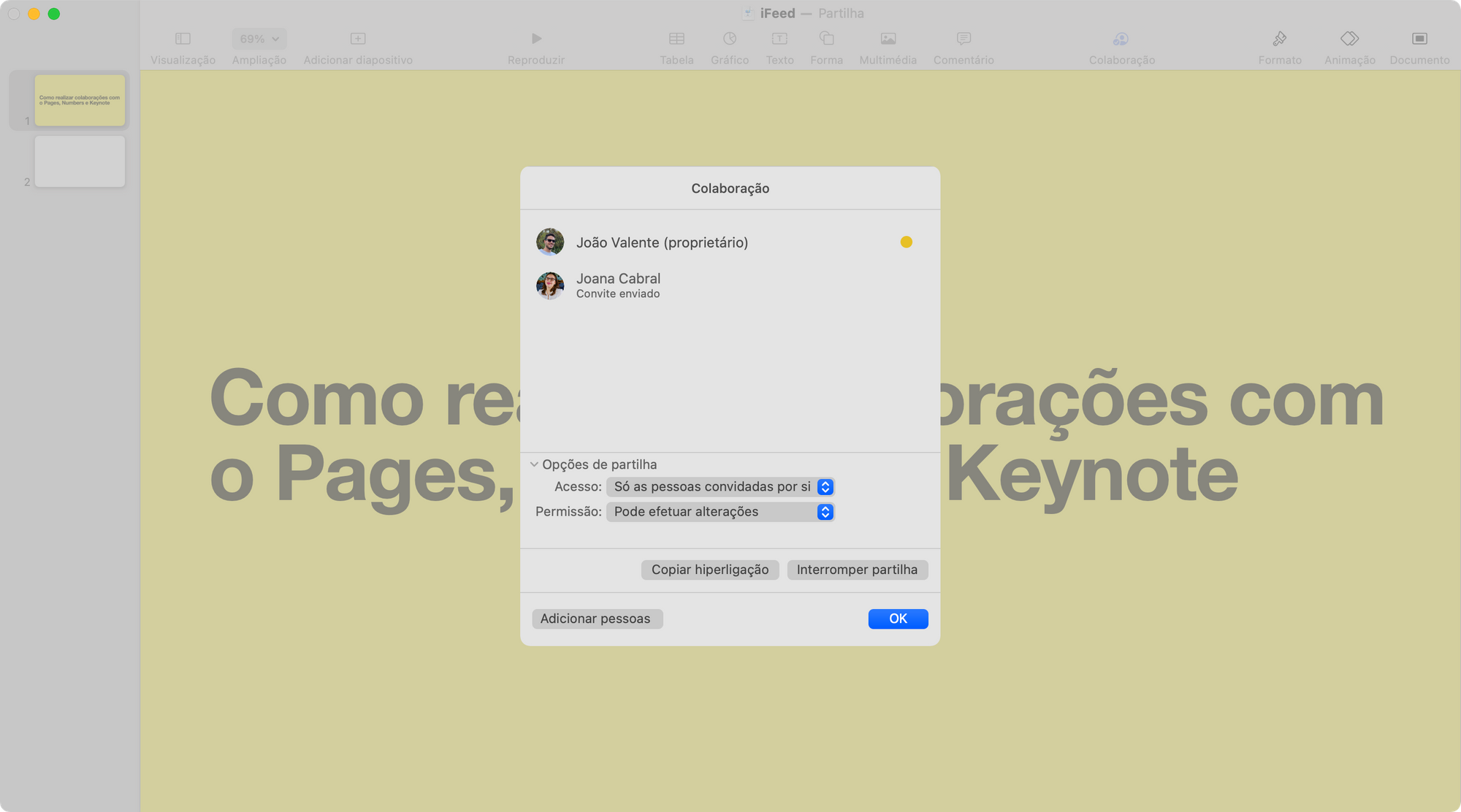Select blank slide 2 thumbnail

coord(80,161)
